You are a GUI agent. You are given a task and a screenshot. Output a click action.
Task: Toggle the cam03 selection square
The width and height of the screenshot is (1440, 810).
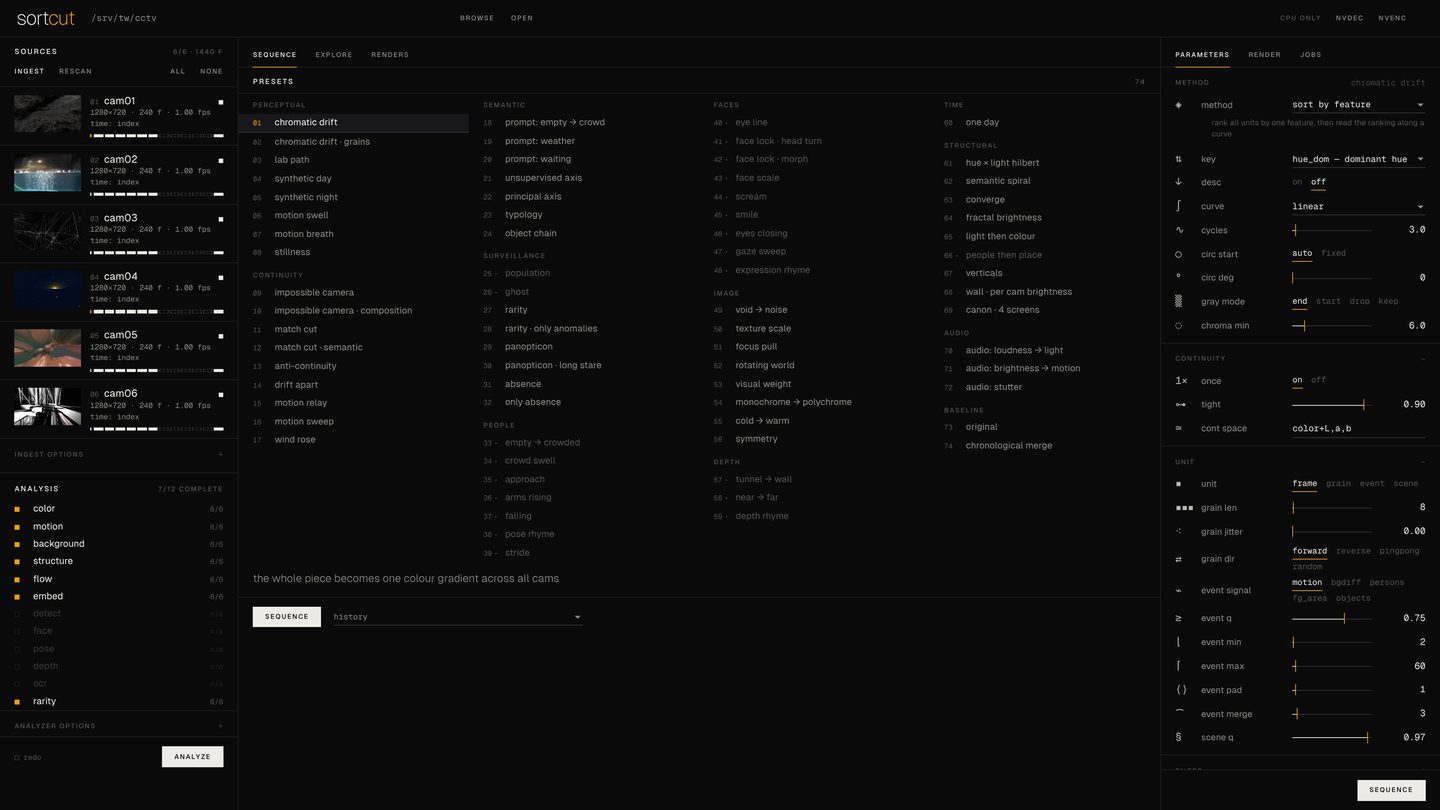(221, 219)
